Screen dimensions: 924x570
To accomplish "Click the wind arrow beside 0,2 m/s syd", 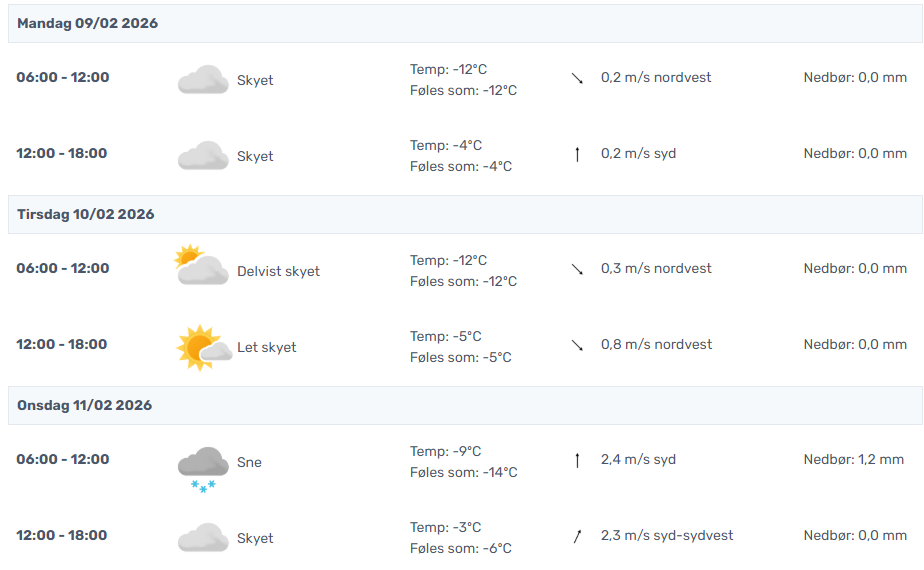I will pos(577,154).
